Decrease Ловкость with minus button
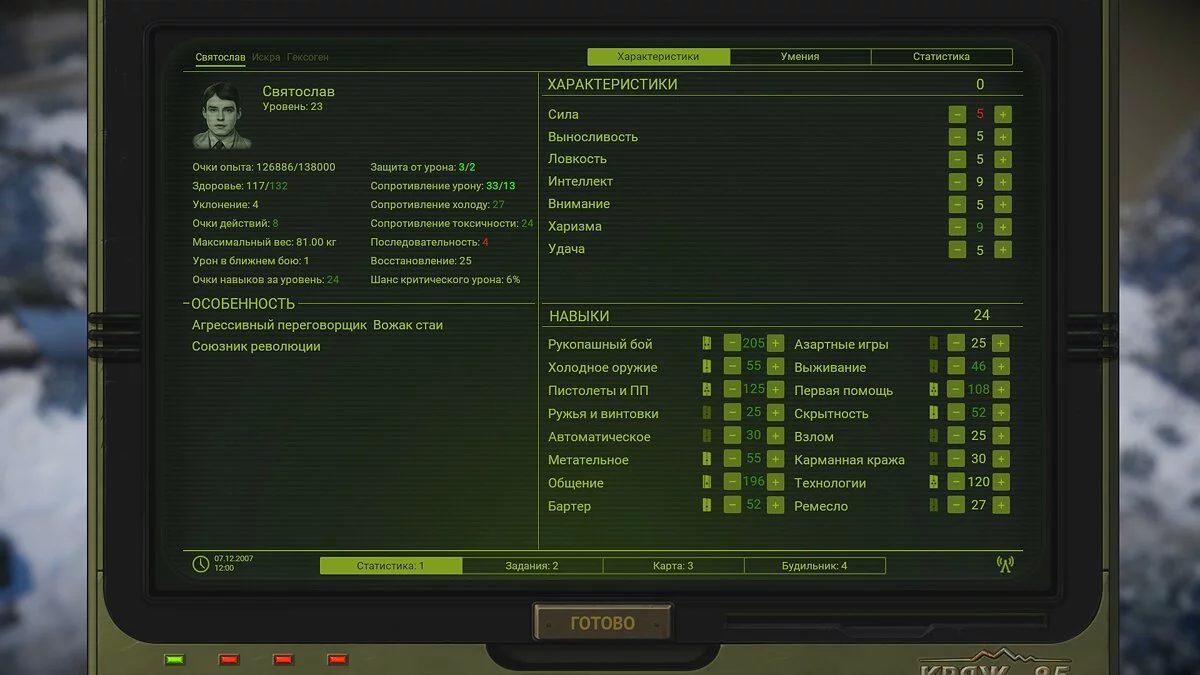This screenshot has width=1200, height=675. pyautogui.click(x=957, y=159)
